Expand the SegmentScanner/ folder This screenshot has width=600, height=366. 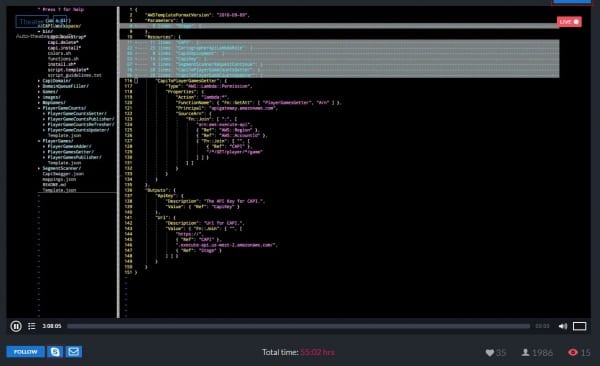point(61,168)
